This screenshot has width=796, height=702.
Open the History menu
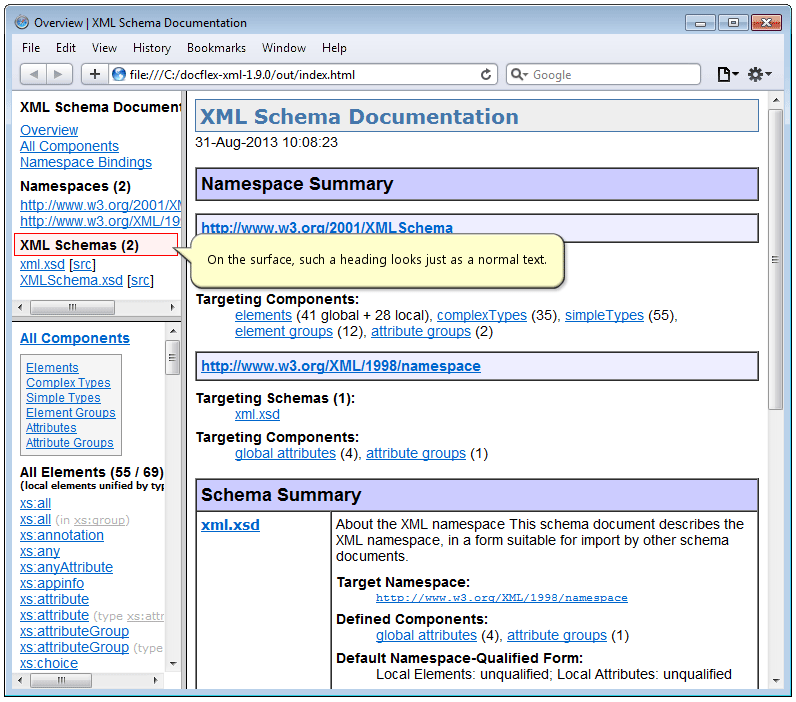pos(152,47)
